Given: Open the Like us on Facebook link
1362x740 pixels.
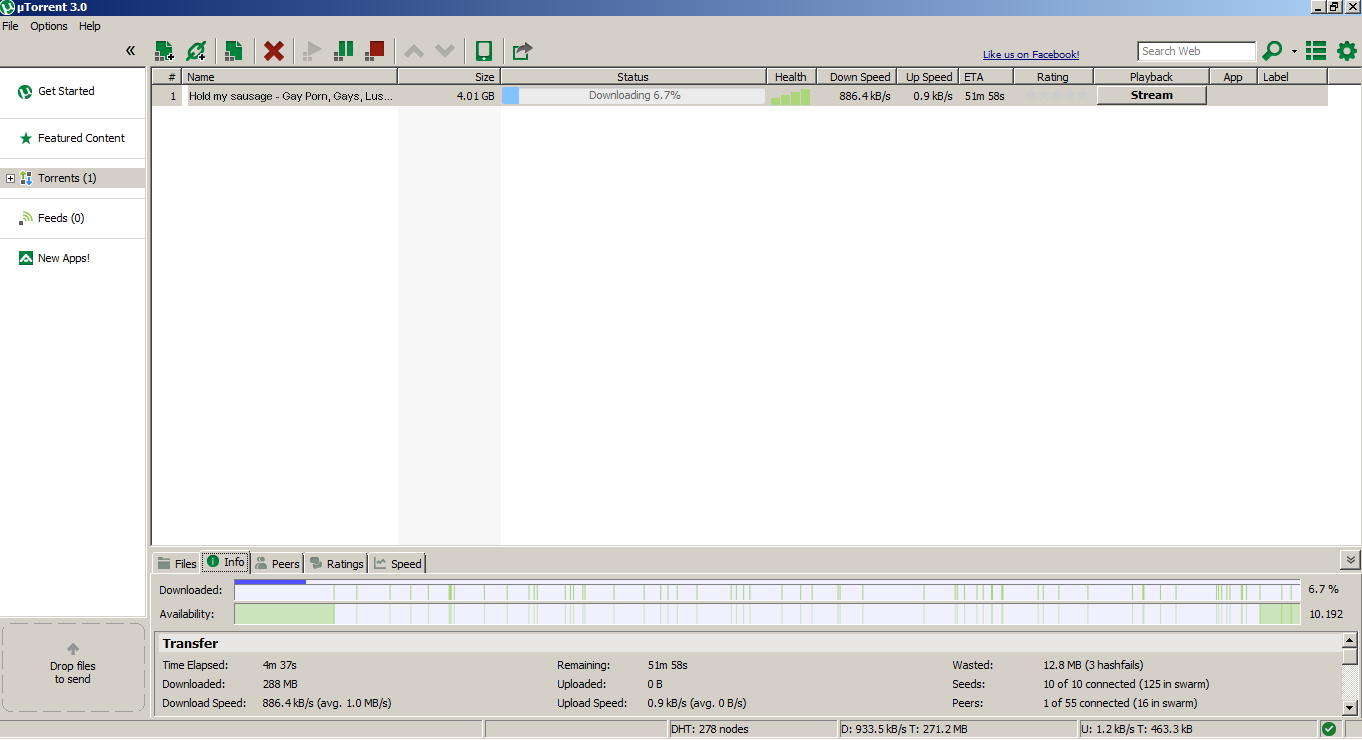Looking at the screenshot, I should (x=1030, y=55).
